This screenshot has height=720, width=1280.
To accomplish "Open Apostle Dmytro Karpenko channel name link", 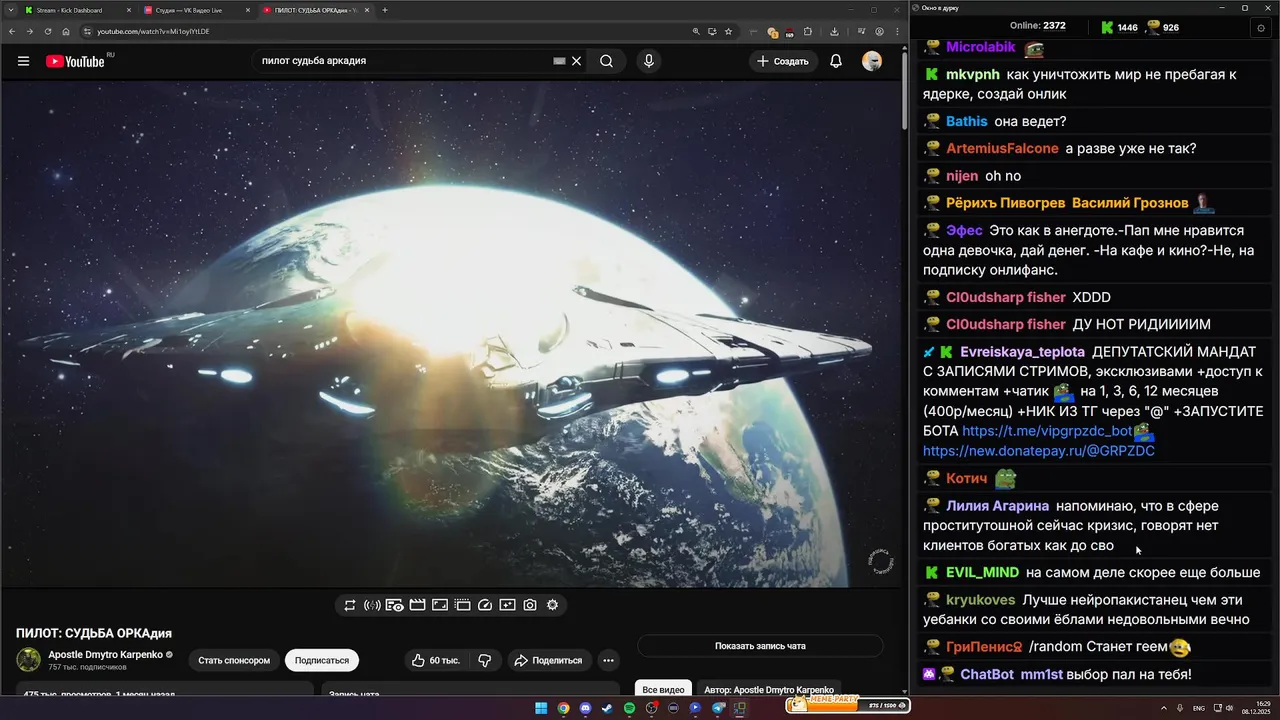I will (x=106, y=654).
